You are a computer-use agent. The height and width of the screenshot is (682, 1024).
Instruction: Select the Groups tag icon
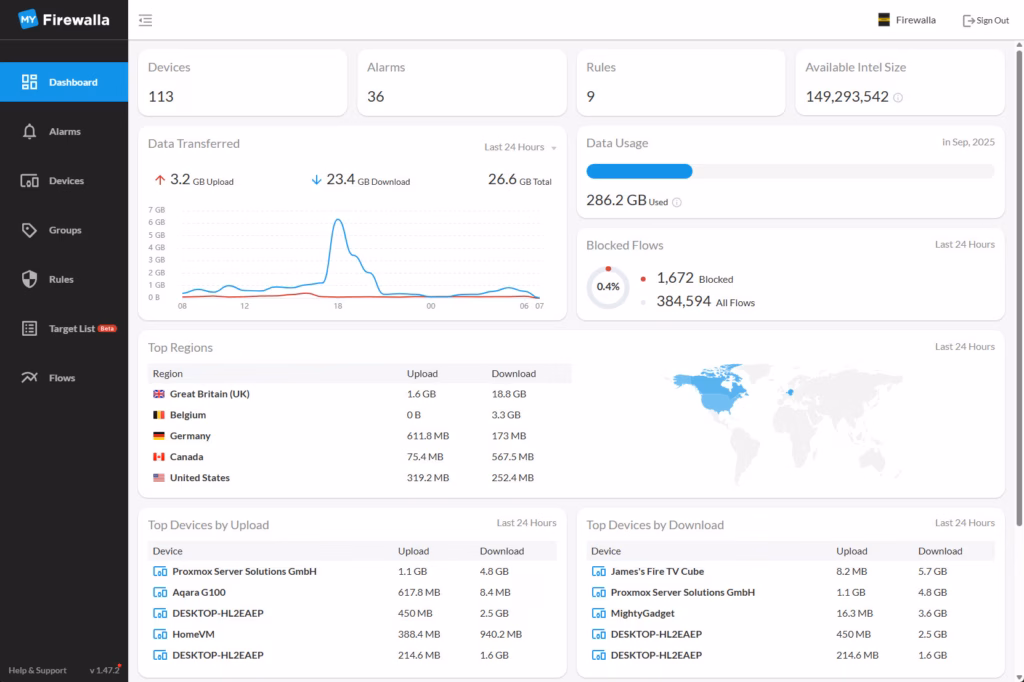click(30, 230)
